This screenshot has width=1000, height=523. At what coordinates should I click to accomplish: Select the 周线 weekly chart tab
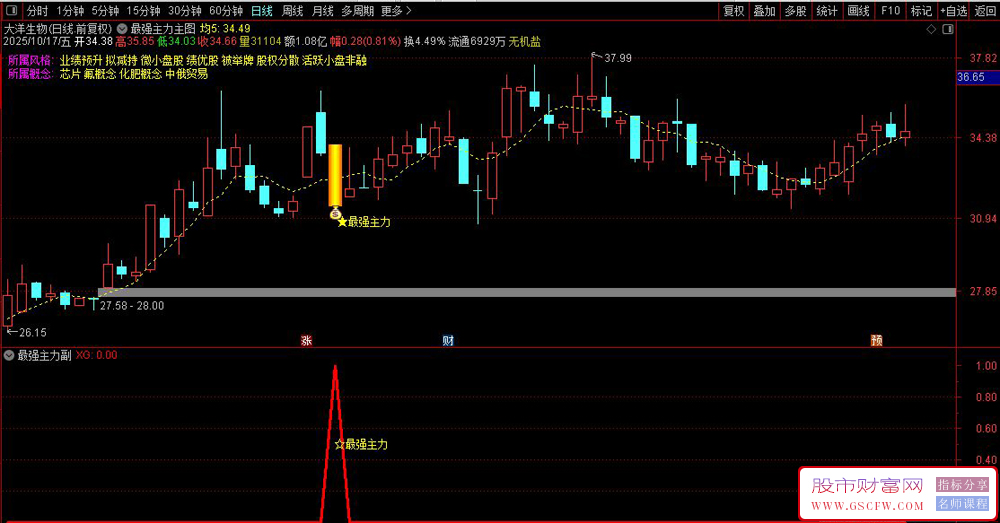[292, 10]
